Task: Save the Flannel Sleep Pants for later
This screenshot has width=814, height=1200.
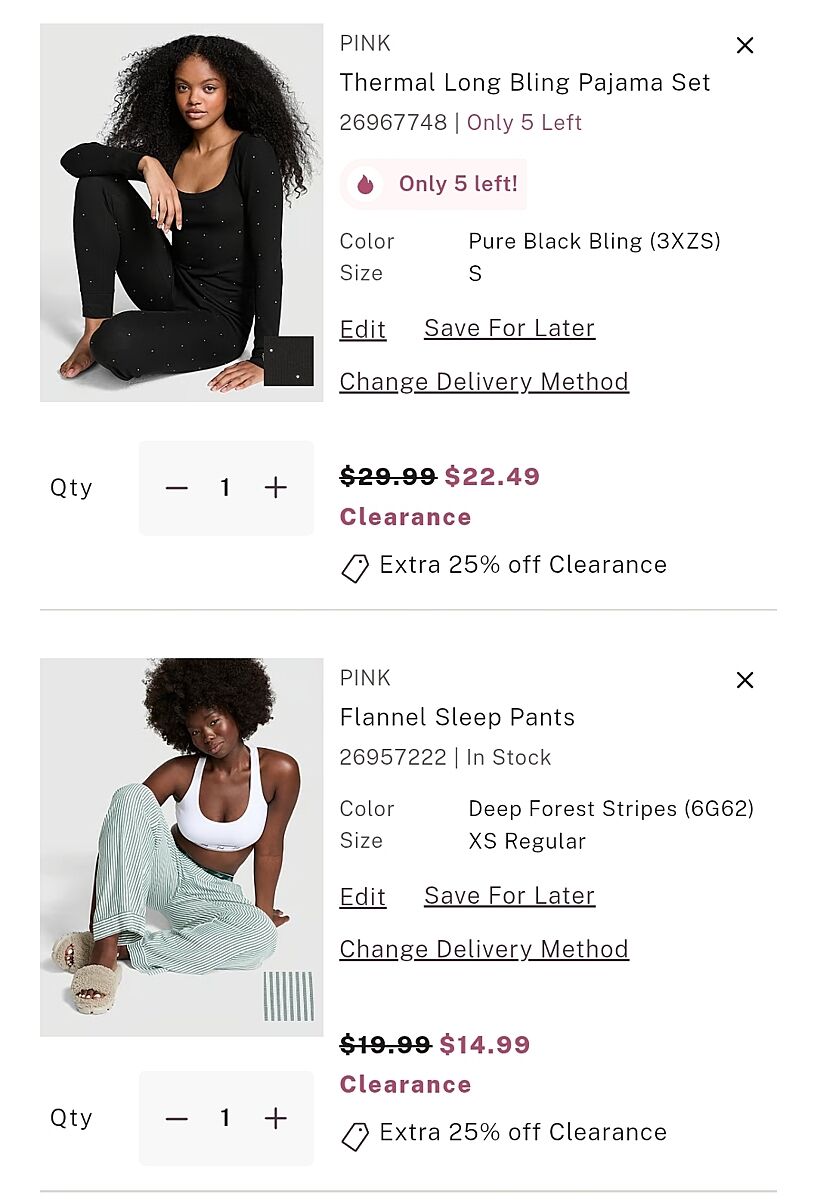Action: pyautogui.click(x=509, y=896)
